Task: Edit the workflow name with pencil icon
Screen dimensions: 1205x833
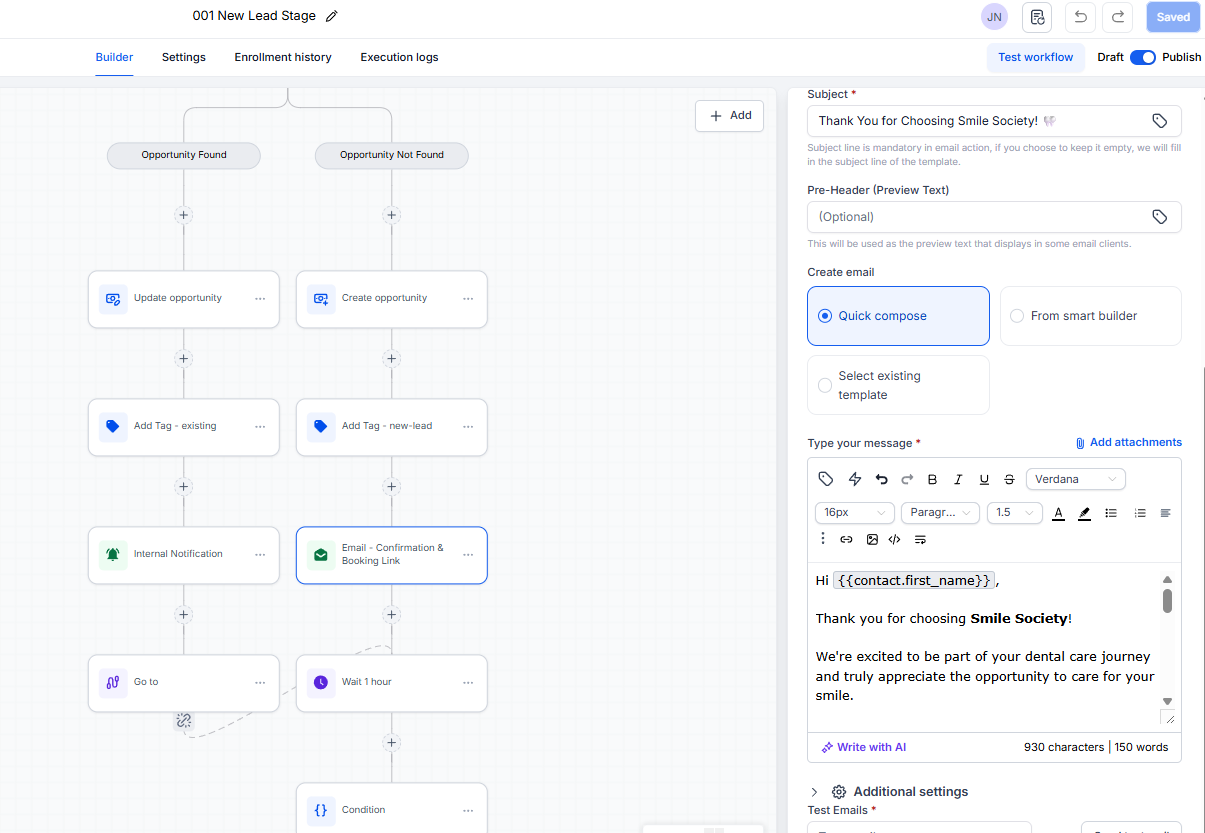Action: tap(332, 16)
